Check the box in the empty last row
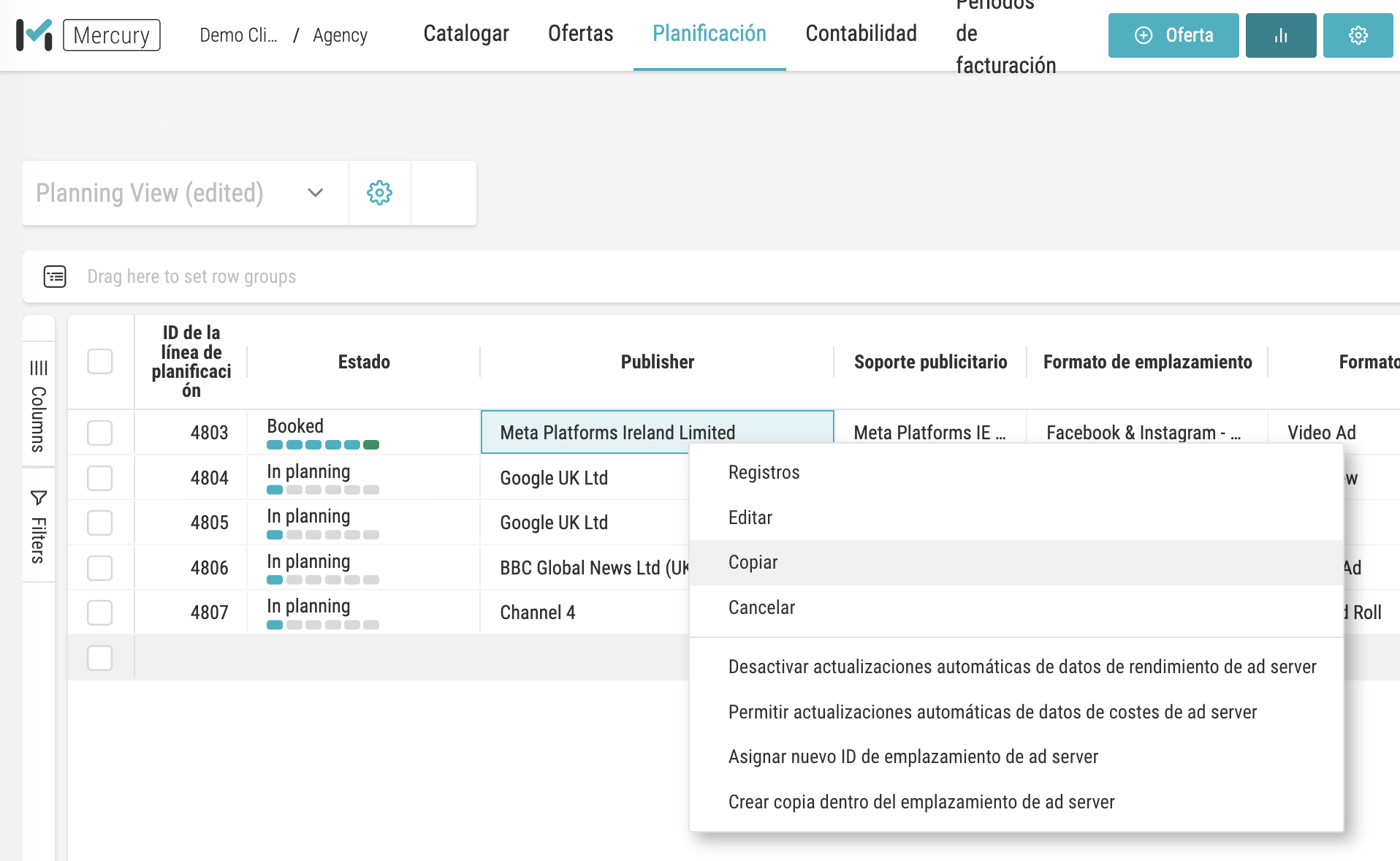1400x861 pixels. [100, 658]
